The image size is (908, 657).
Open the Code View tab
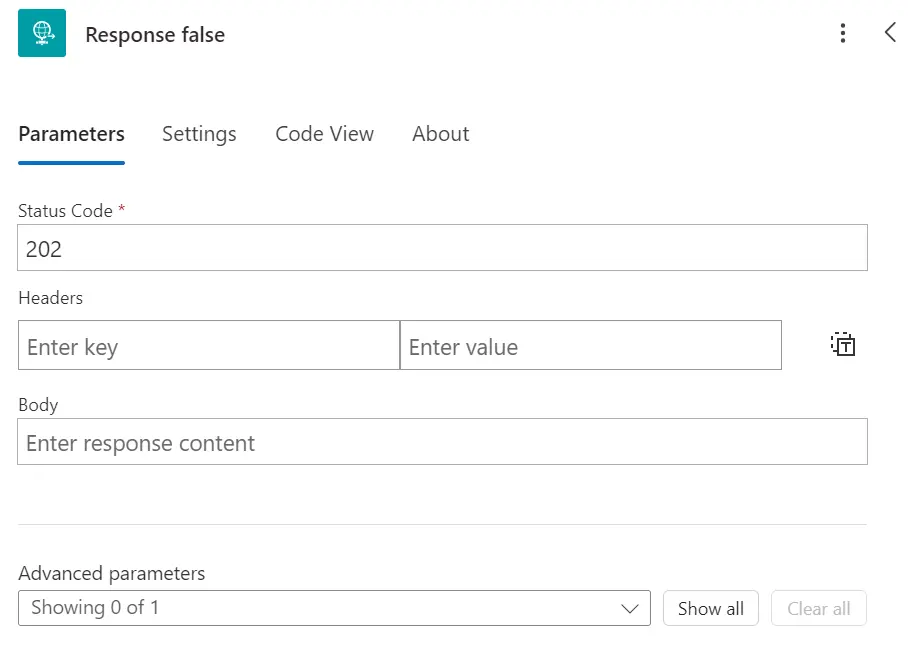[324, 134]
